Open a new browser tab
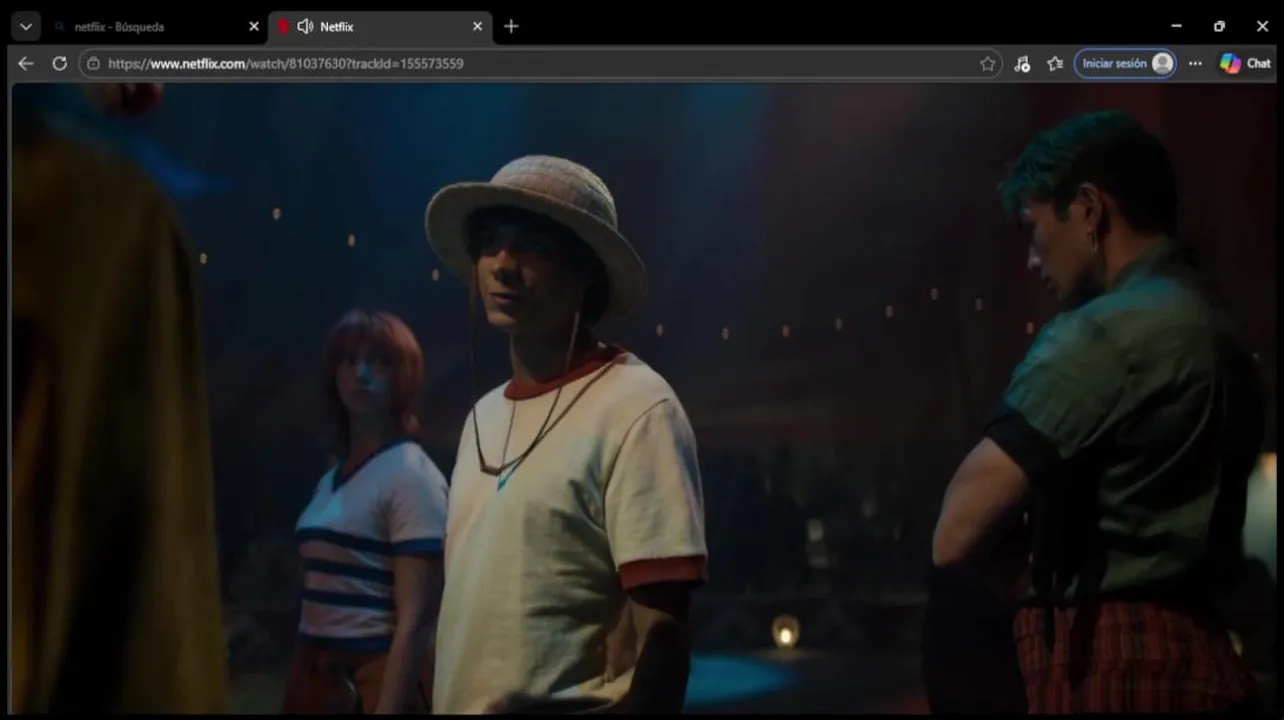Screen dimensions: 1284x720 pos(511,27)
